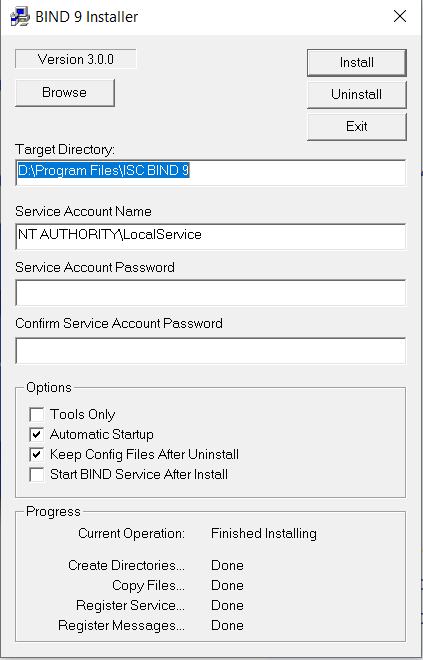
Task: Click the Uninstall button
Action: pyautogui.click(x=356, y=94)
